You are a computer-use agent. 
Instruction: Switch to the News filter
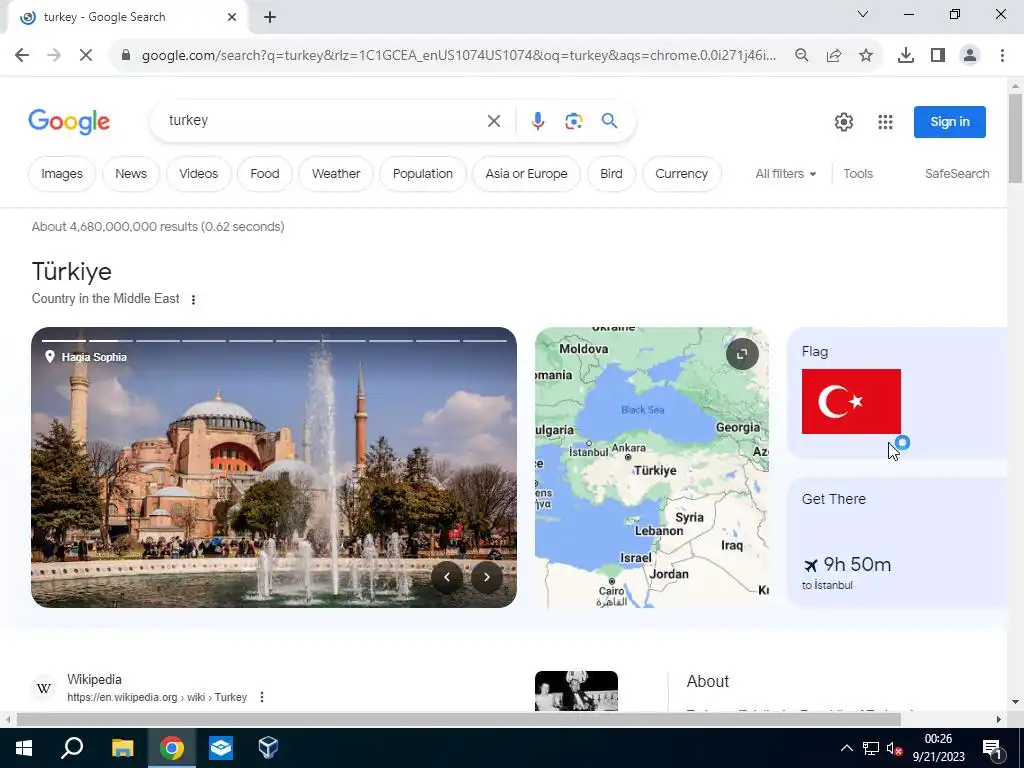coord(131,174)
